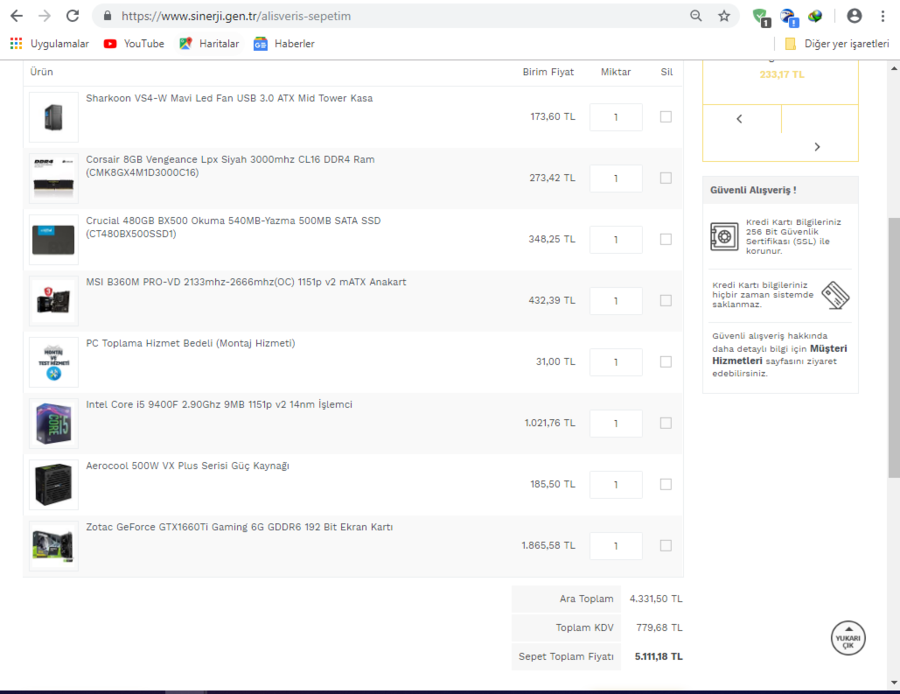Open the Sharkoon VS4-W case thumbnail
Viewport: 900px width, 694px height.
(x=53, y=117)
